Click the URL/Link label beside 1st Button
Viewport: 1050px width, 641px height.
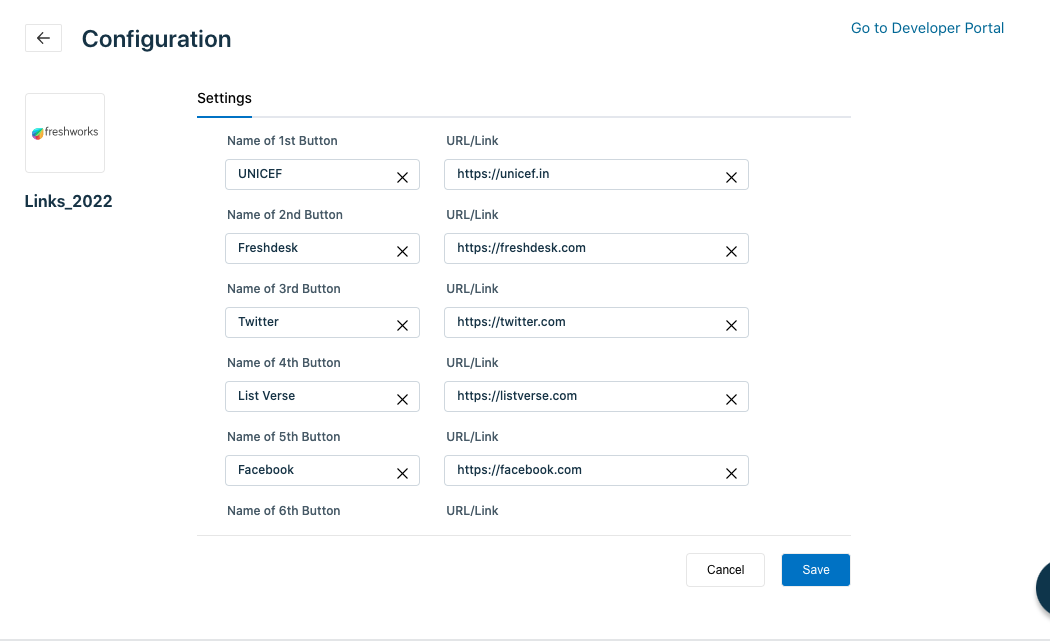coord(472,141)
